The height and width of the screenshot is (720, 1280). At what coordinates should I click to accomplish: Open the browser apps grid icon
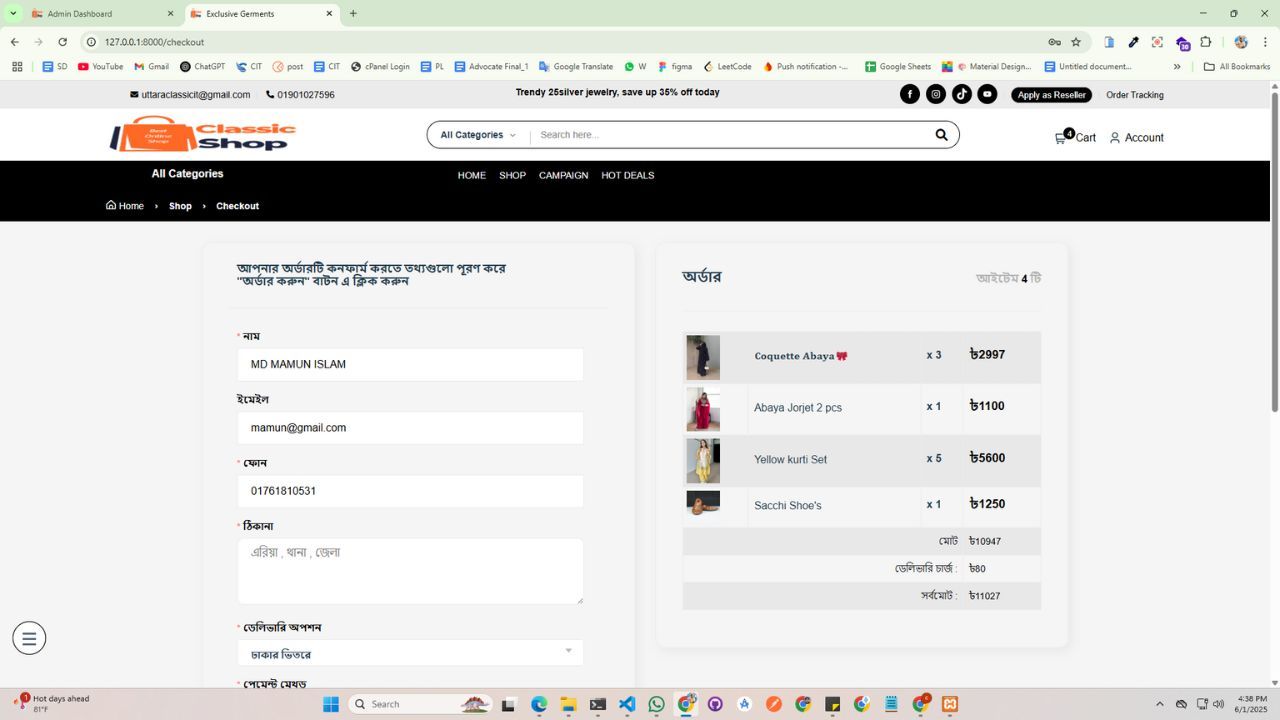[x=17, y=67]
